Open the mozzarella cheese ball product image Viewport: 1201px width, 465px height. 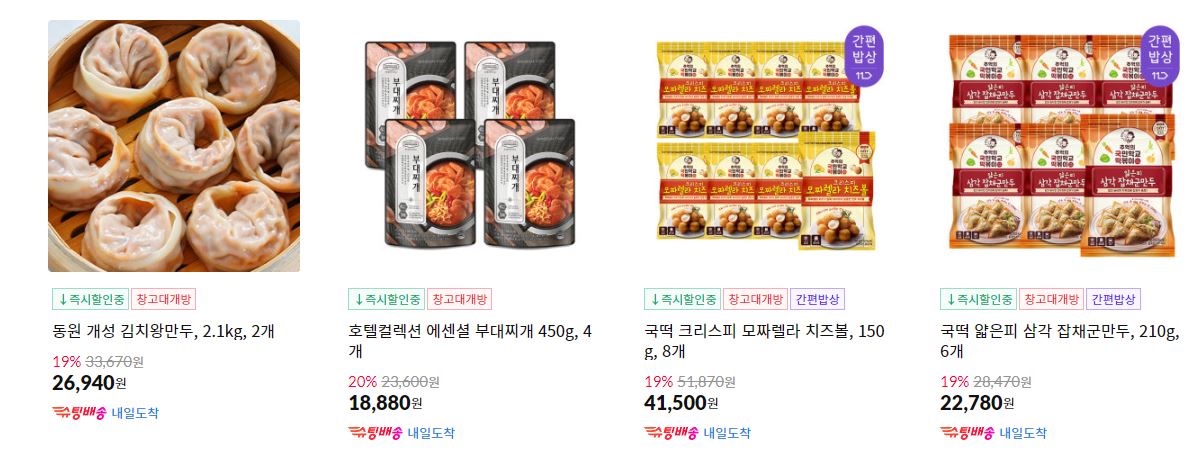[767, 146]
